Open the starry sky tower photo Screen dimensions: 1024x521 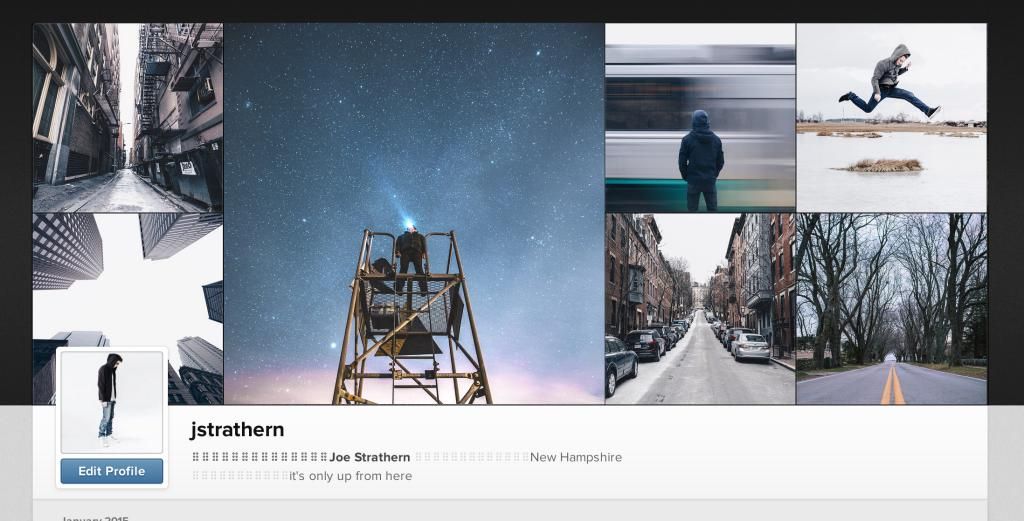tap(414, 214)
